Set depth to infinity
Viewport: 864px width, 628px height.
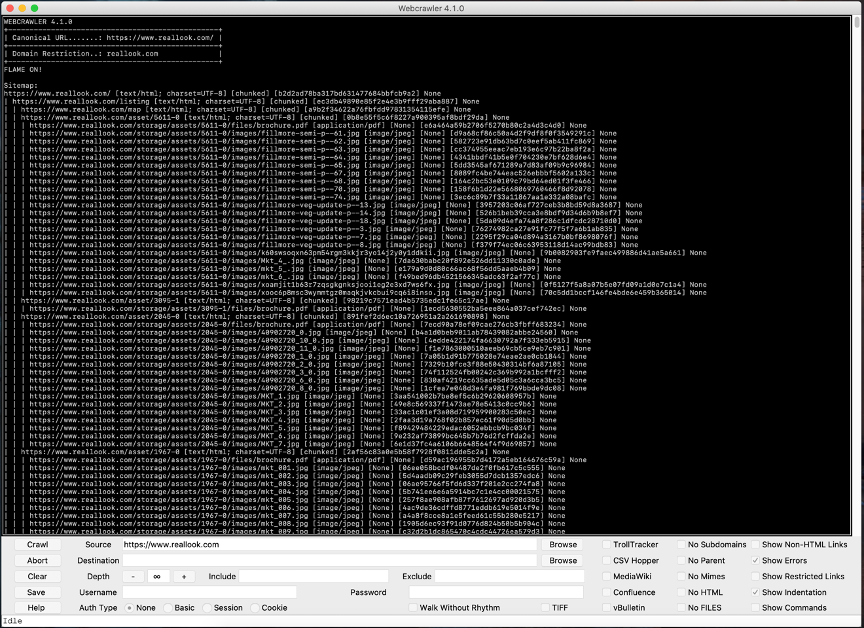[x=158, y=577]
